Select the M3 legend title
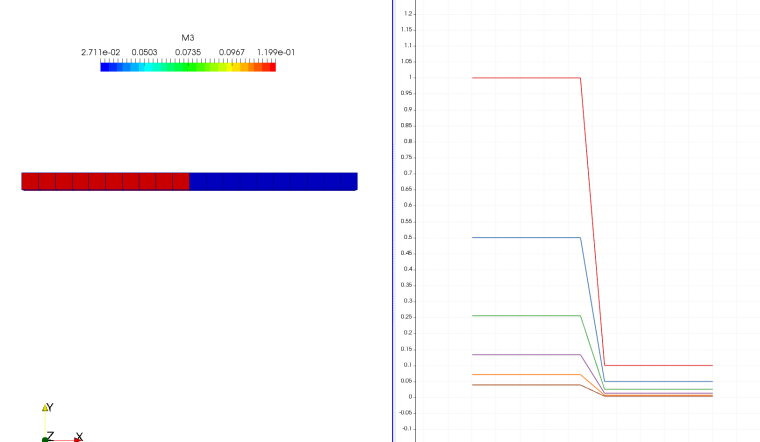The image size is (760, 442). [x=188, y=38]
